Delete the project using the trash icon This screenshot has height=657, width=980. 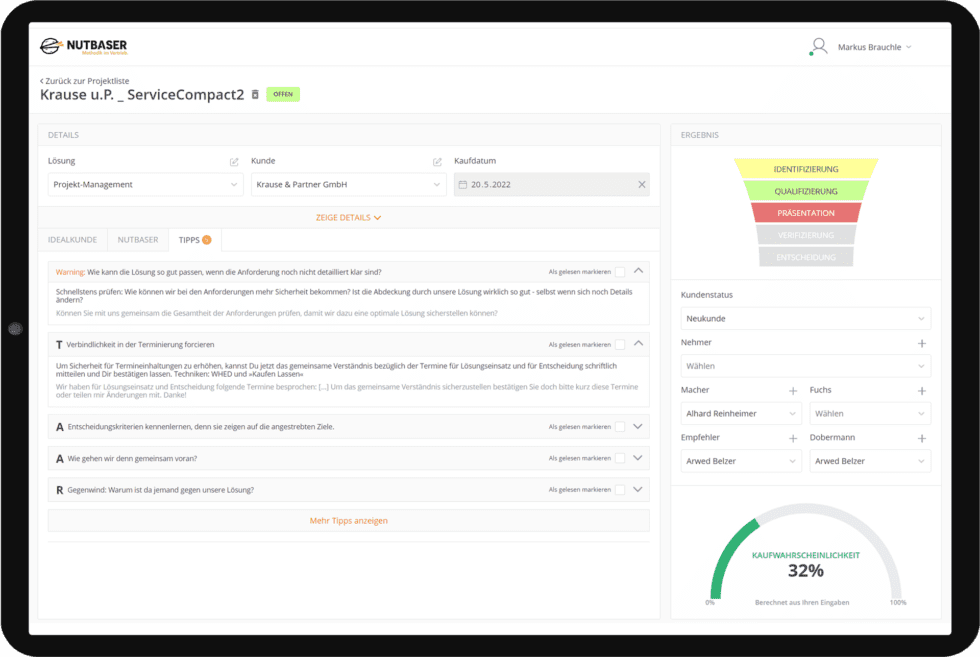pyautogui.click(x=256, y=93)
